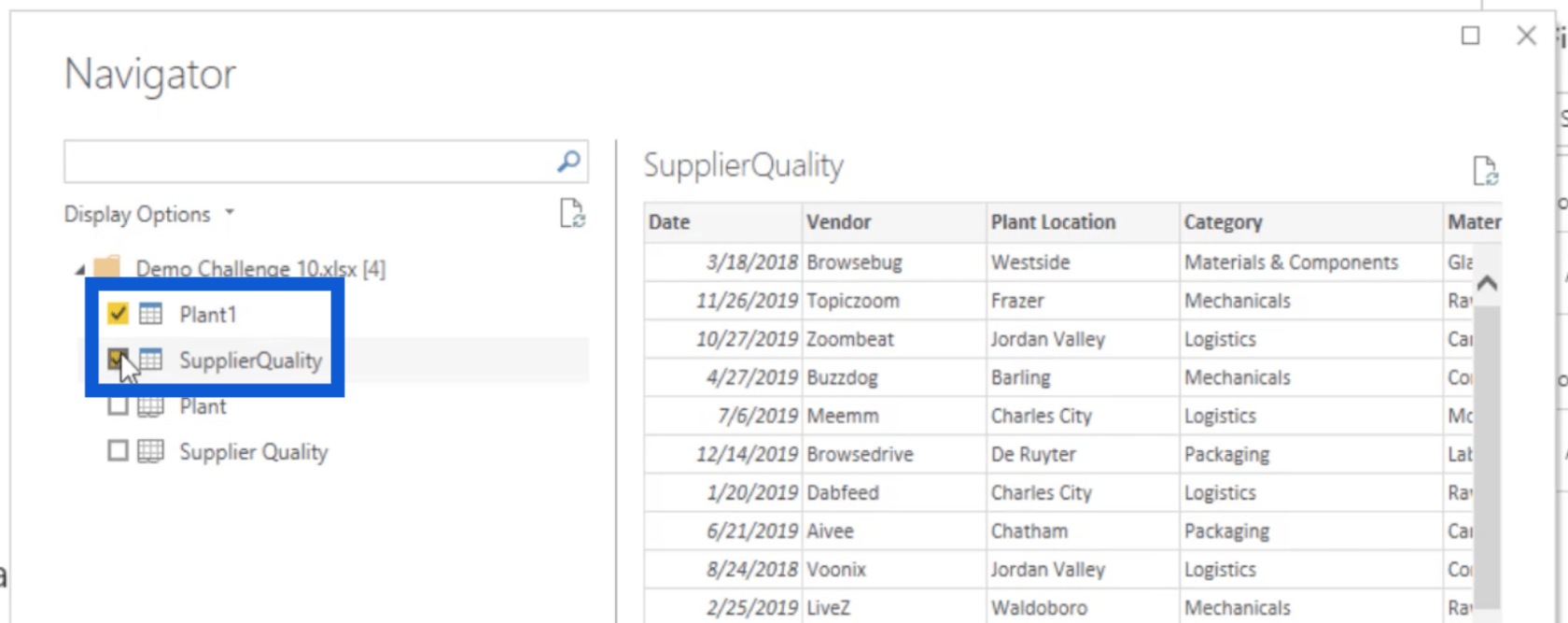
Task: Click the SupplierQuality preview title
Action: click(743, 165)
